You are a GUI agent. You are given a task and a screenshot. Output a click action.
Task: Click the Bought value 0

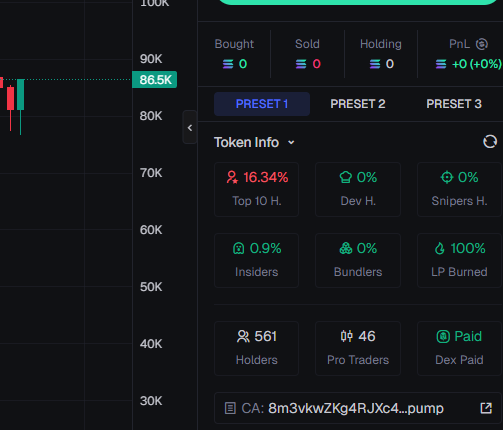tap(243, 64)
